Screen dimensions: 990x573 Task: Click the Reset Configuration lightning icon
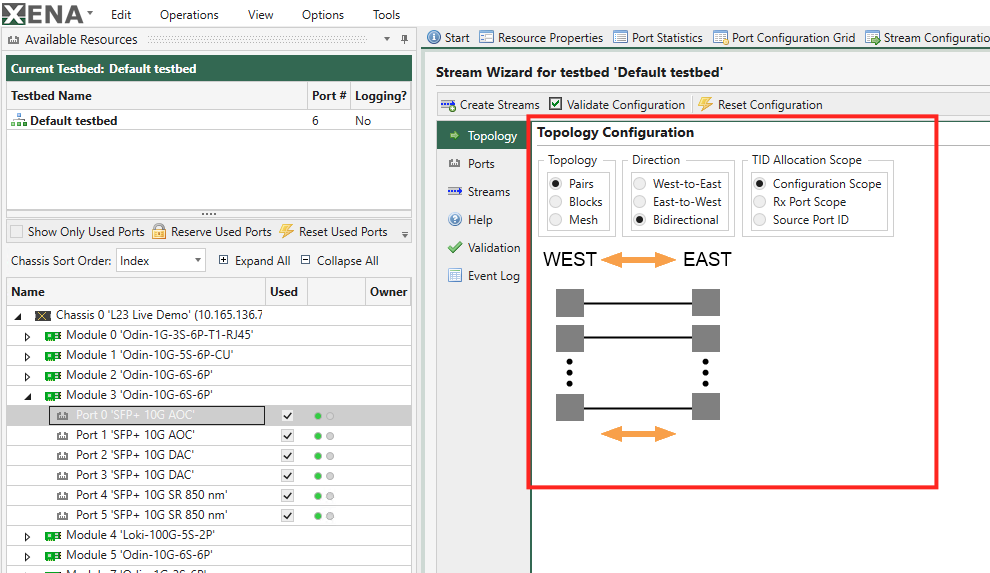(706, 104)
